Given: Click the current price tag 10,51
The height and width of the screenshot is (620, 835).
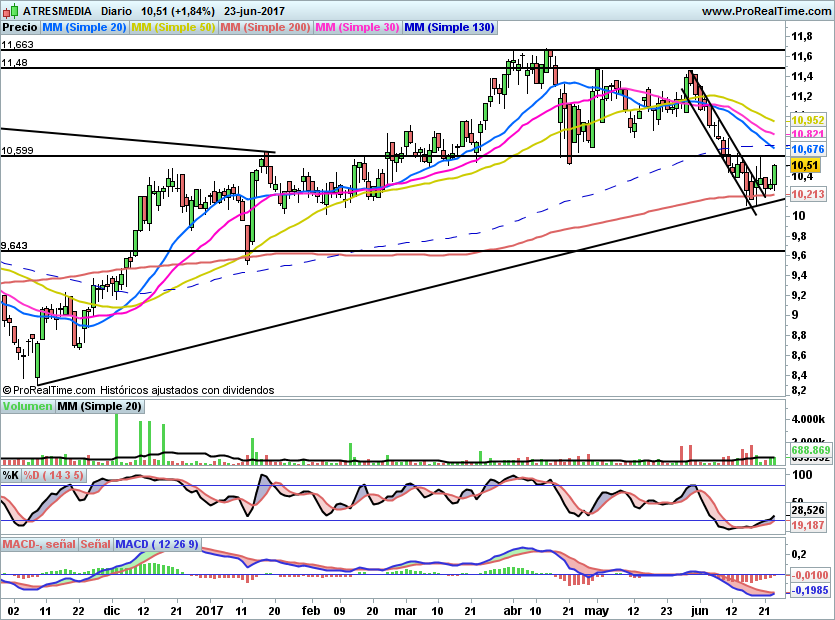Looking at the screenshot, I should click(806, 166).
